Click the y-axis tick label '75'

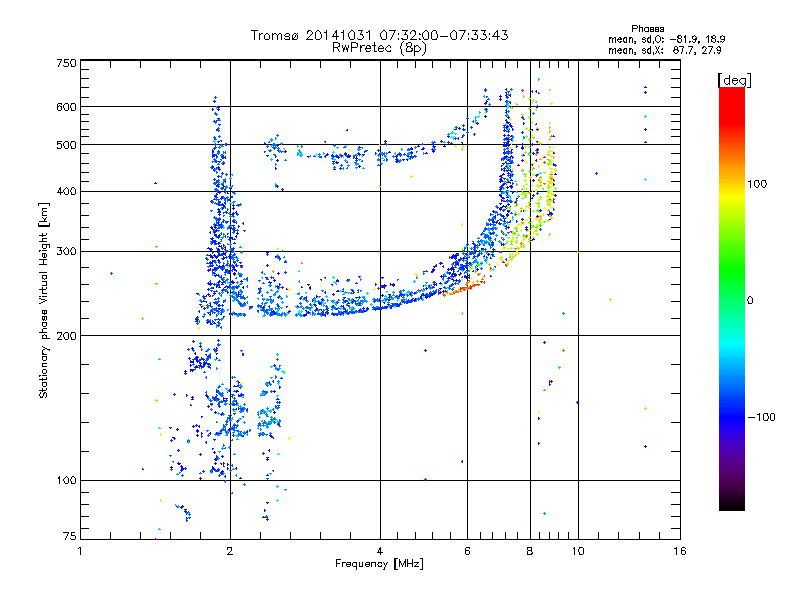pyautogui.click(x=70, y=536)
